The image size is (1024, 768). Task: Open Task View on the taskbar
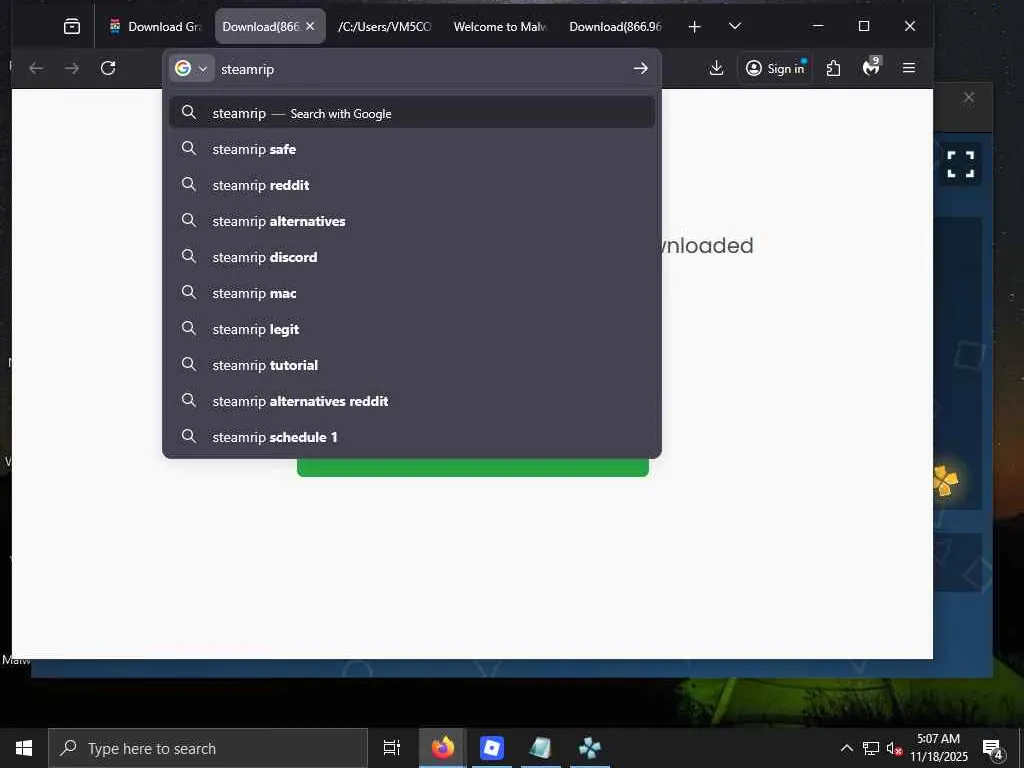pyautogui.click(x=391, y=748)
